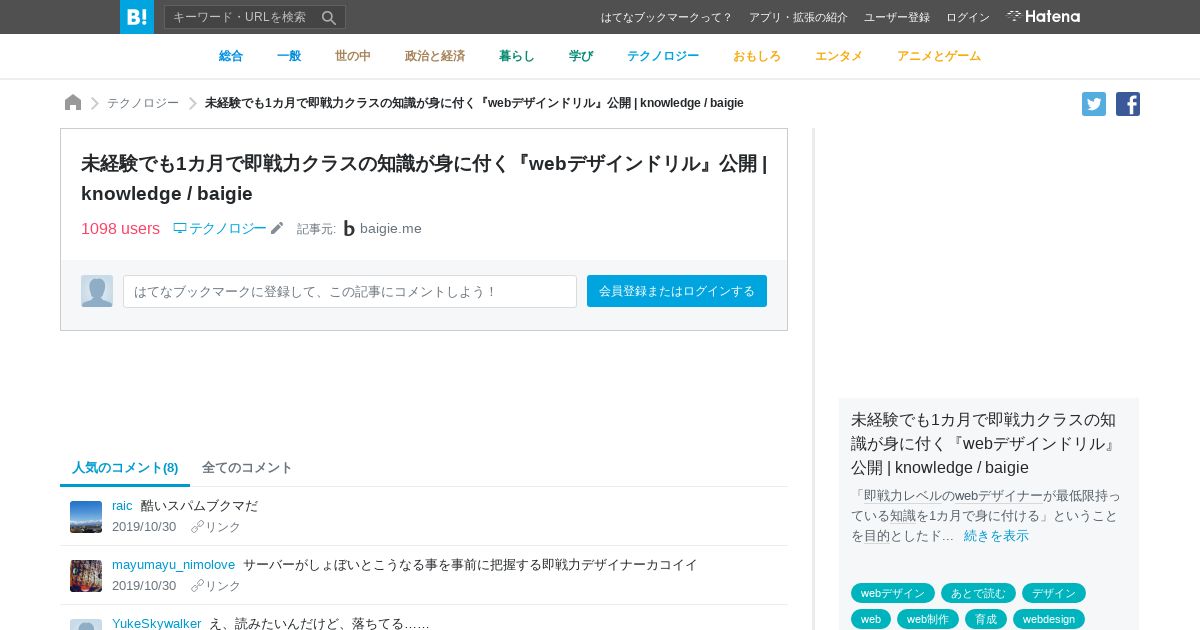Open user raic's profile link
This screenshot has height=630, width=1200.
tap(122, 506)
